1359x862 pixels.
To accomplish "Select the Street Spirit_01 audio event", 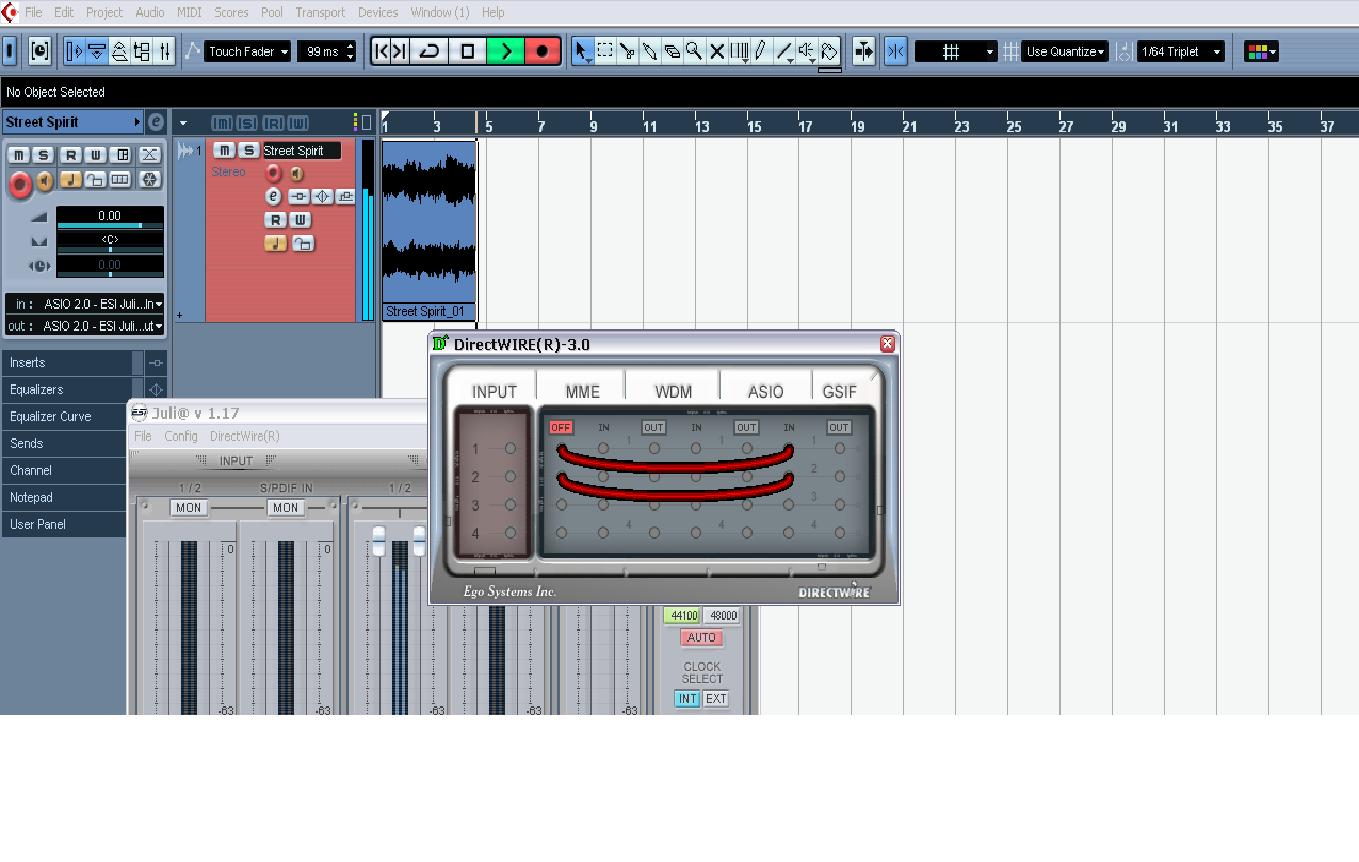I will 428,230.
